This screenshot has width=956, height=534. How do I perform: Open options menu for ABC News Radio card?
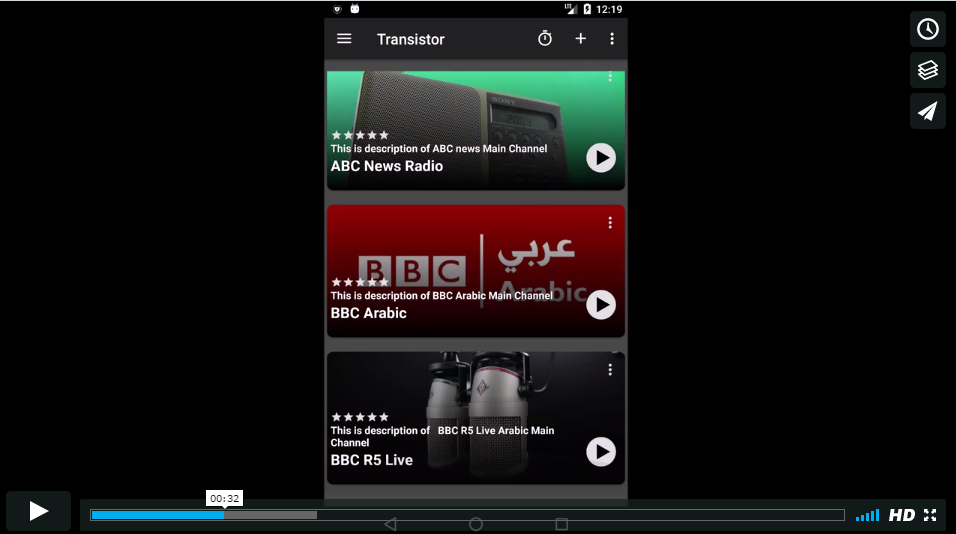(x=610, y=77)
